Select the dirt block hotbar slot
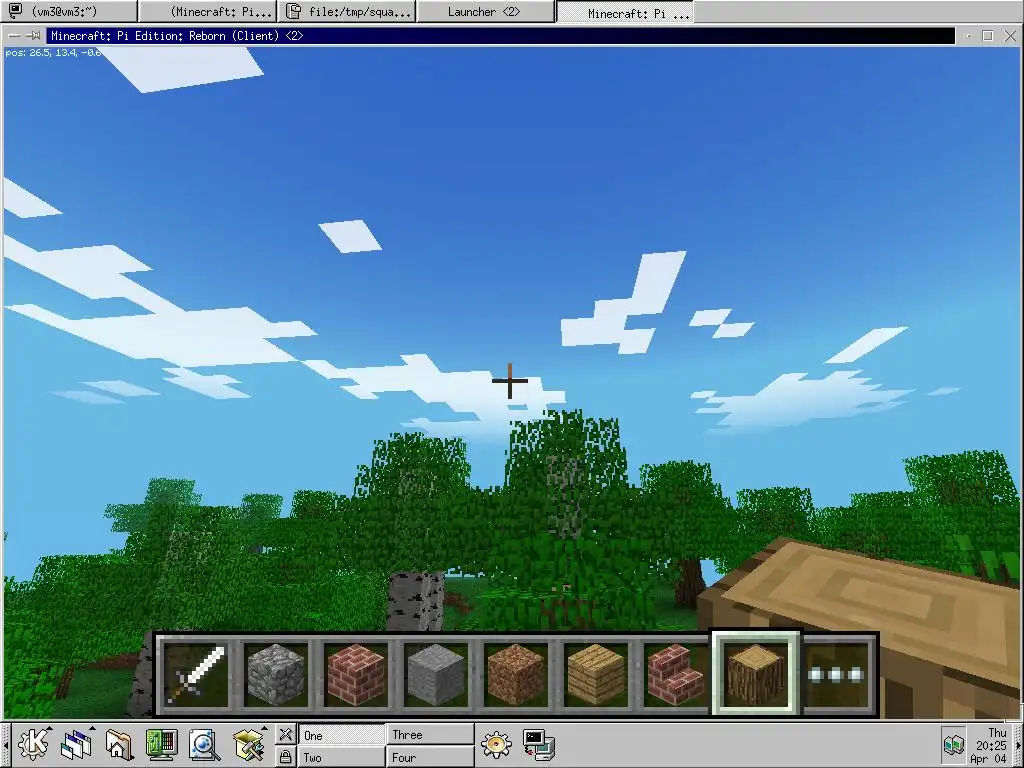1024x768 pixels. click(516, 674)
